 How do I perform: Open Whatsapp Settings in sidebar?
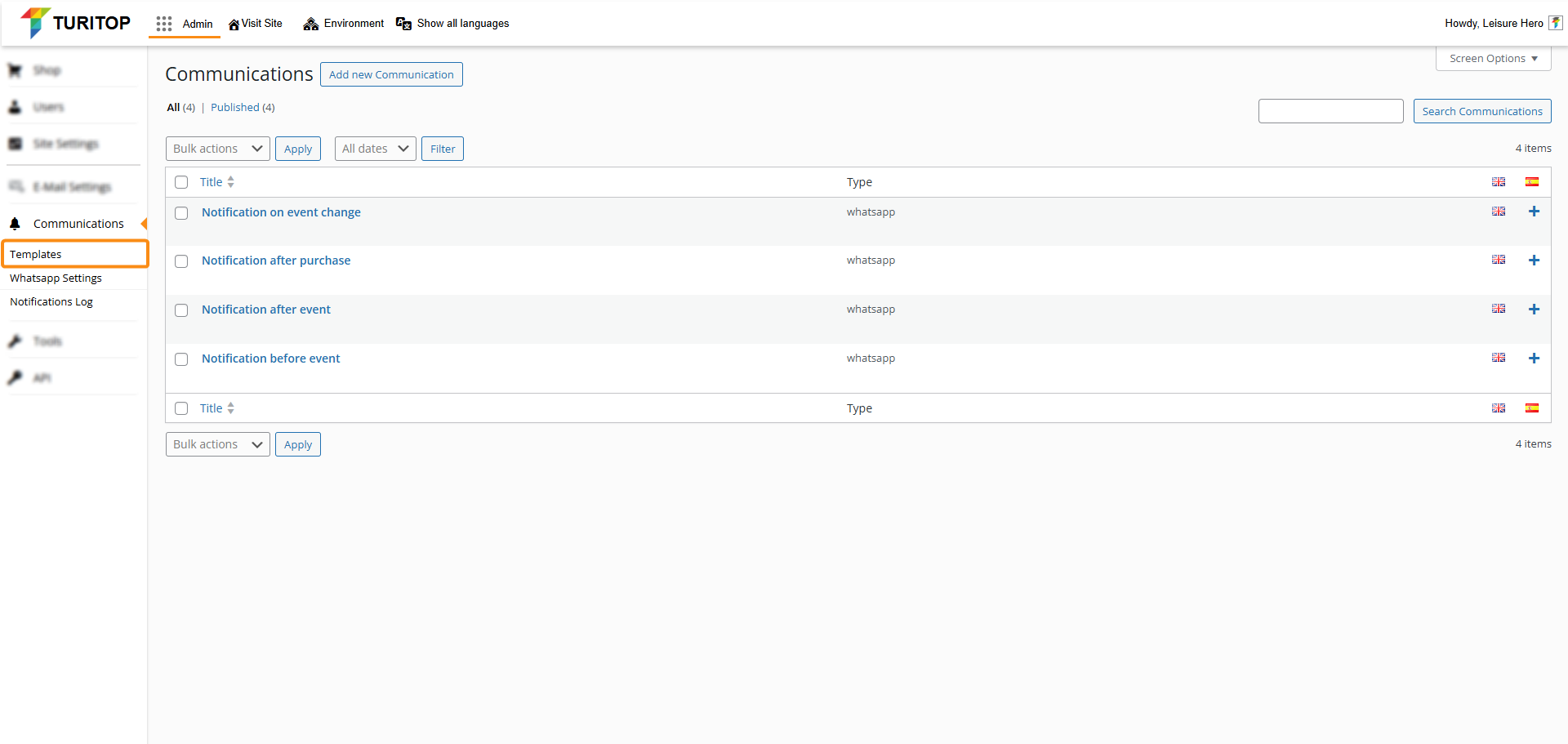(56, 278)
